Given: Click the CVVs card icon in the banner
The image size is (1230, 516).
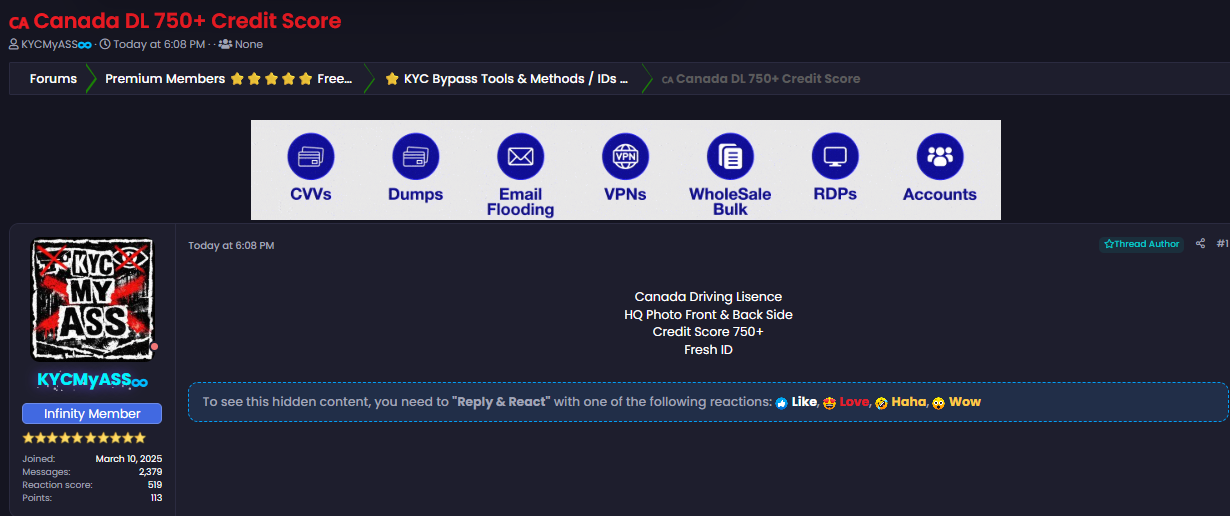Looking at the screenshot, I should (x=311, y=157).
